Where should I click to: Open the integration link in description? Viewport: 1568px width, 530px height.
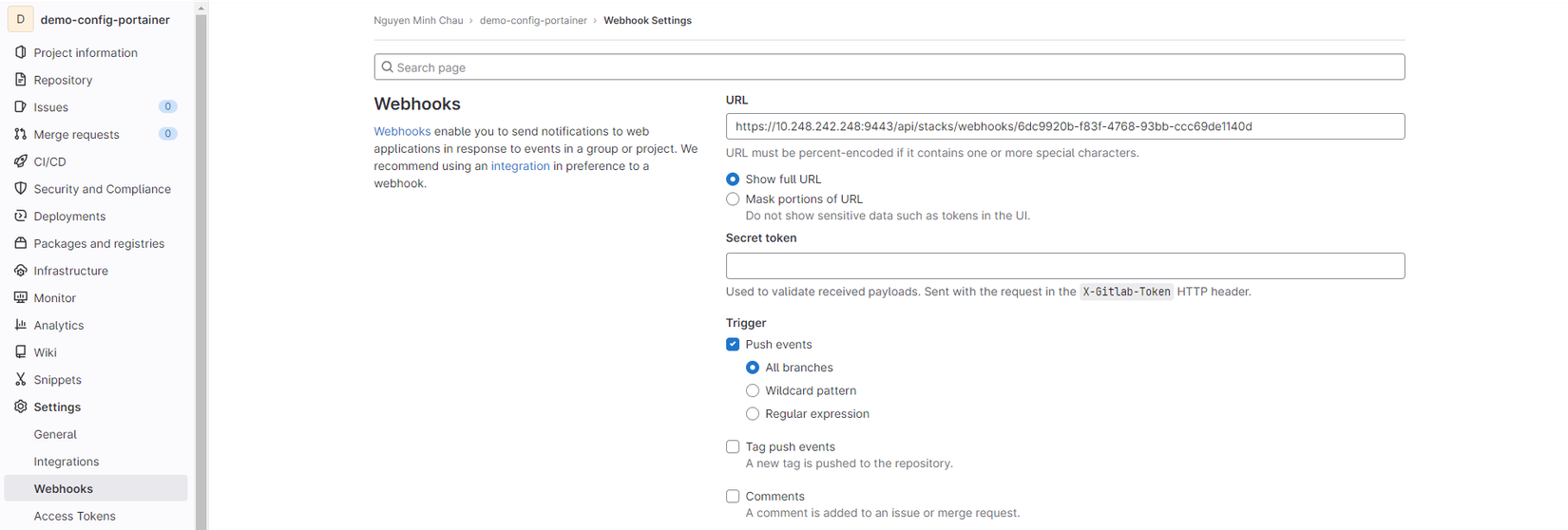point(520,166)
